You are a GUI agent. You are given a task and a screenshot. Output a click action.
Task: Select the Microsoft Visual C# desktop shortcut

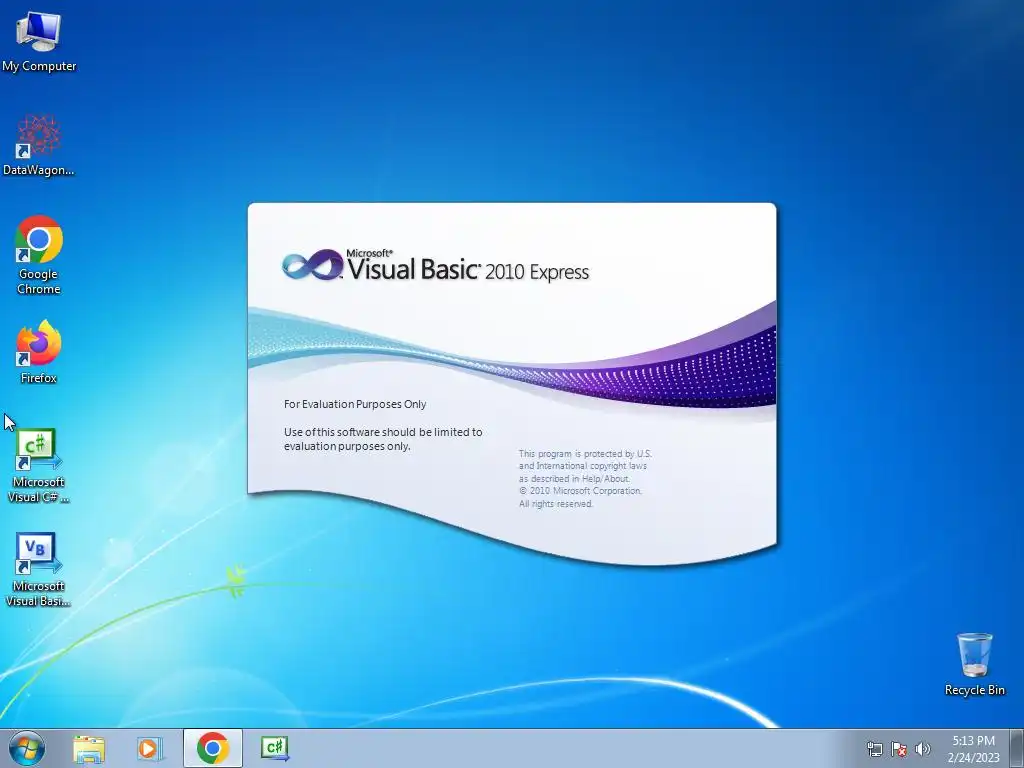(39, 466)
